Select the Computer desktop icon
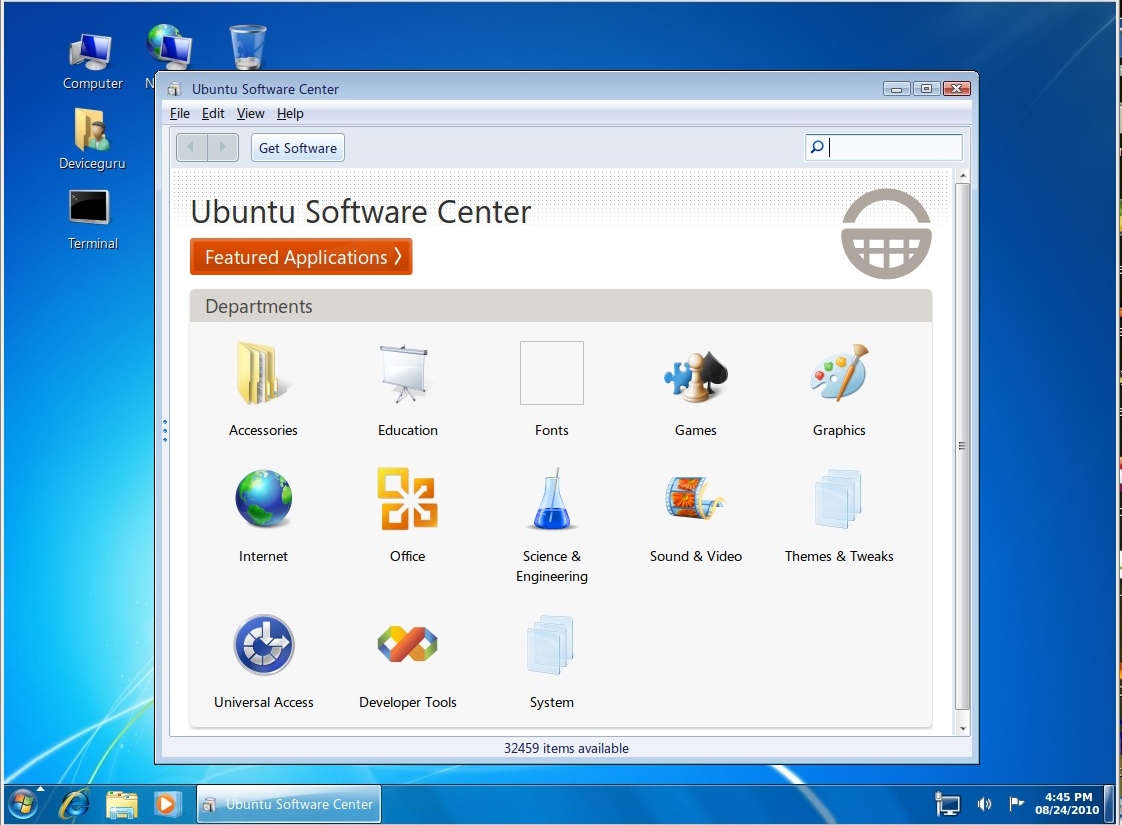The height and width of the screenshot is (825, 1122). (92, 62)
